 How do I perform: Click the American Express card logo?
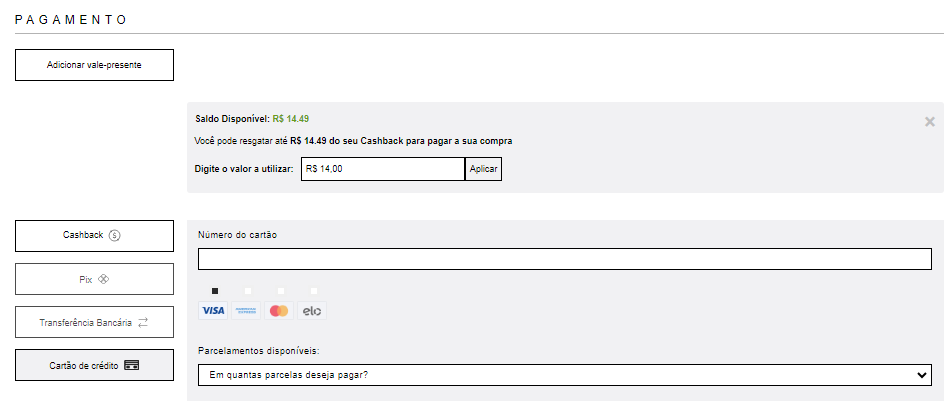tap(246, 311)
